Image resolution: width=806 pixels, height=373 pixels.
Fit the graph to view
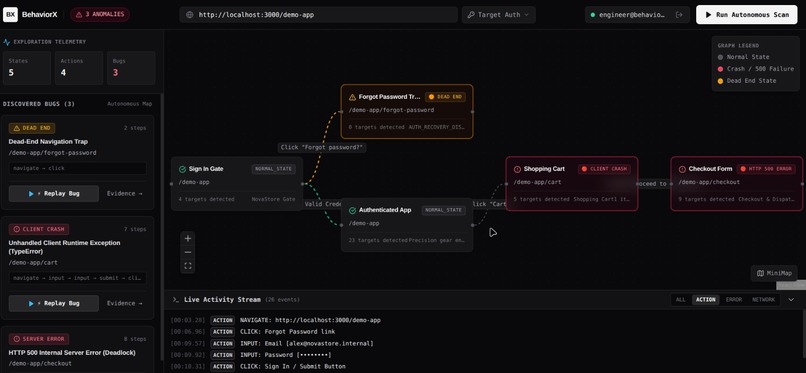click(188, 266)
